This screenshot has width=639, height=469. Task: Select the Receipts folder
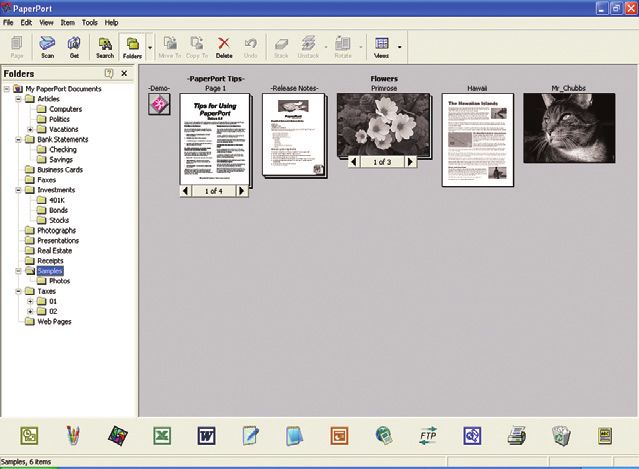pyautogui.click(x=50, y=261)
